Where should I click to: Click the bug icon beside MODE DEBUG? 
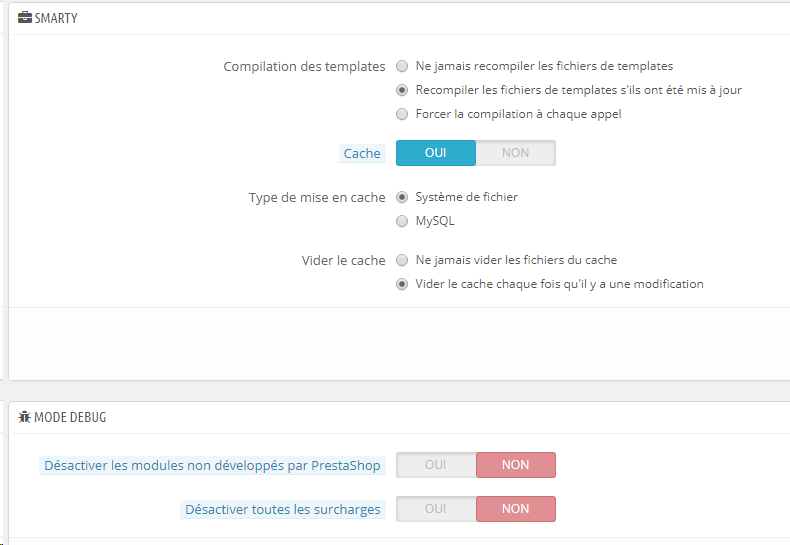pos(24,417)
